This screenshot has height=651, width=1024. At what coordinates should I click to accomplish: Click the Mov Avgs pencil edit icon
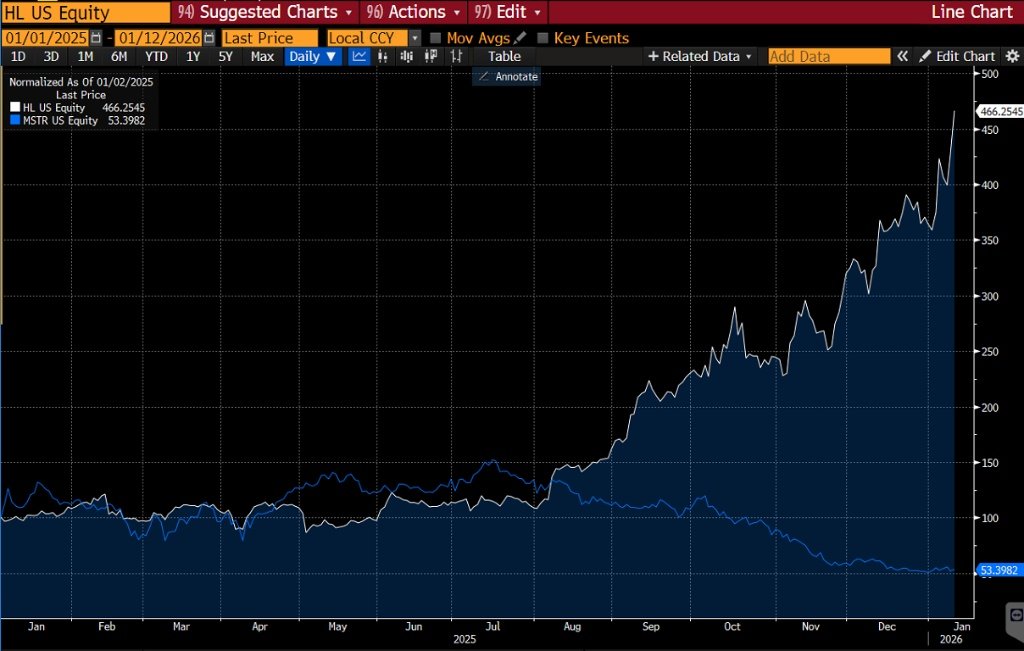[520, 38]
